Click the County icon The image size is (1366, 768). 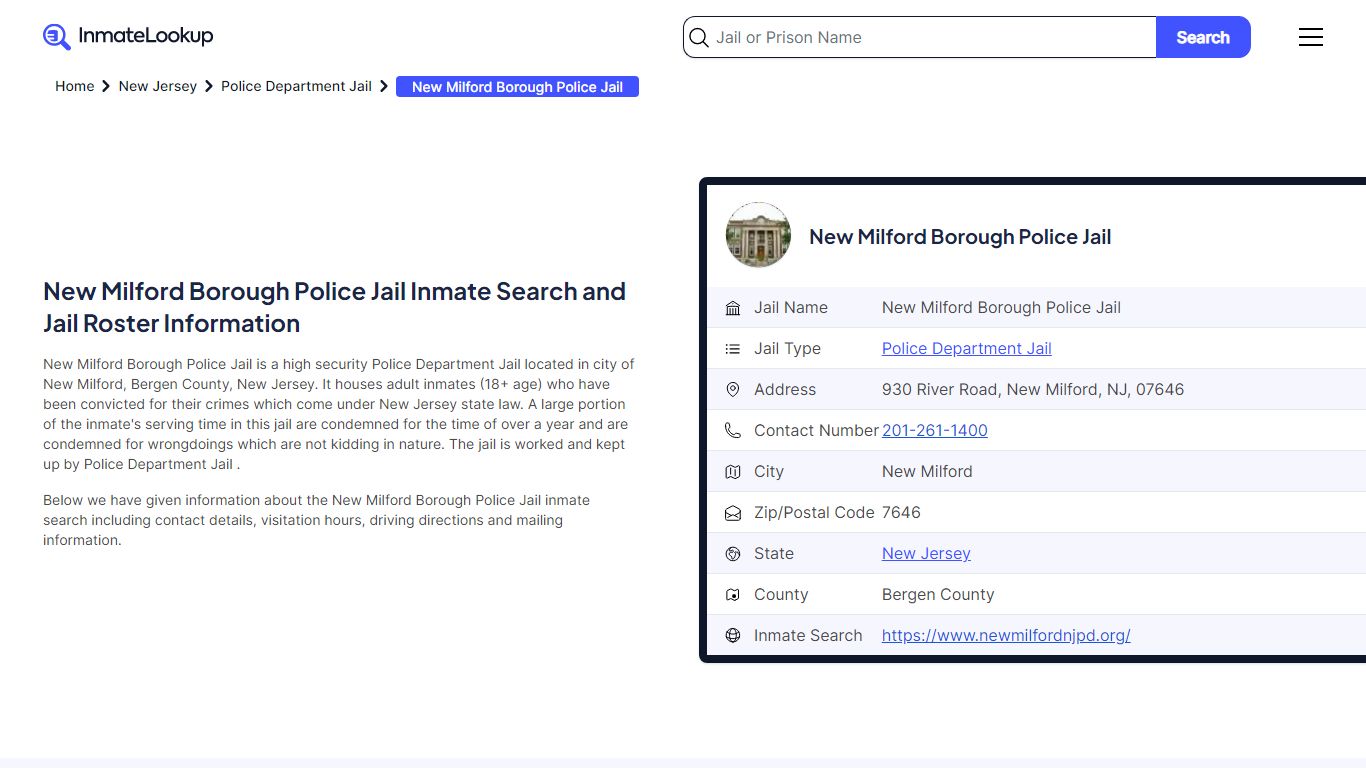(733, 595)
